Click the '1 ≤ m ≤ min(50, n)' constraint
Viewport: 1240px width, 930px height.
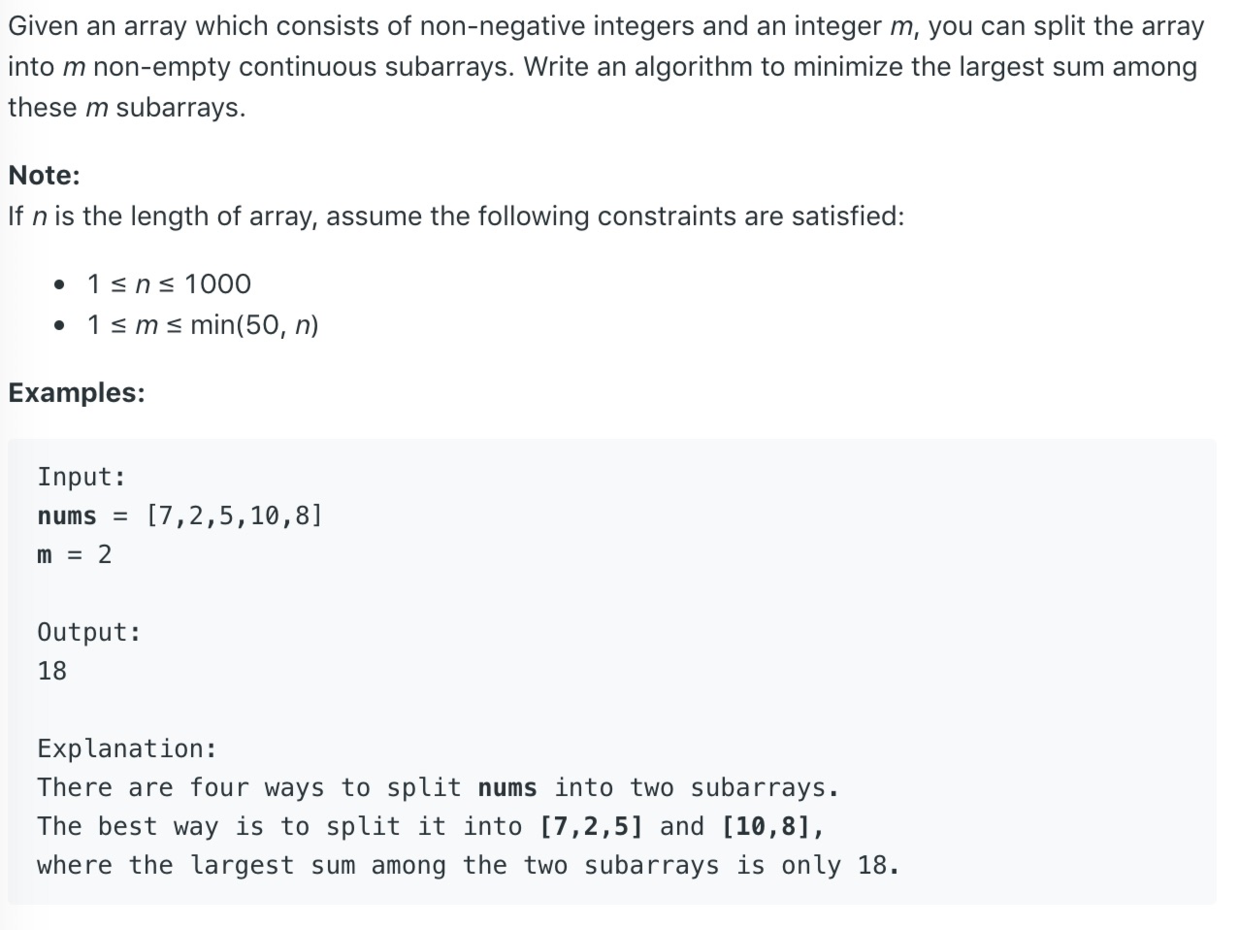tap(203, 325)
